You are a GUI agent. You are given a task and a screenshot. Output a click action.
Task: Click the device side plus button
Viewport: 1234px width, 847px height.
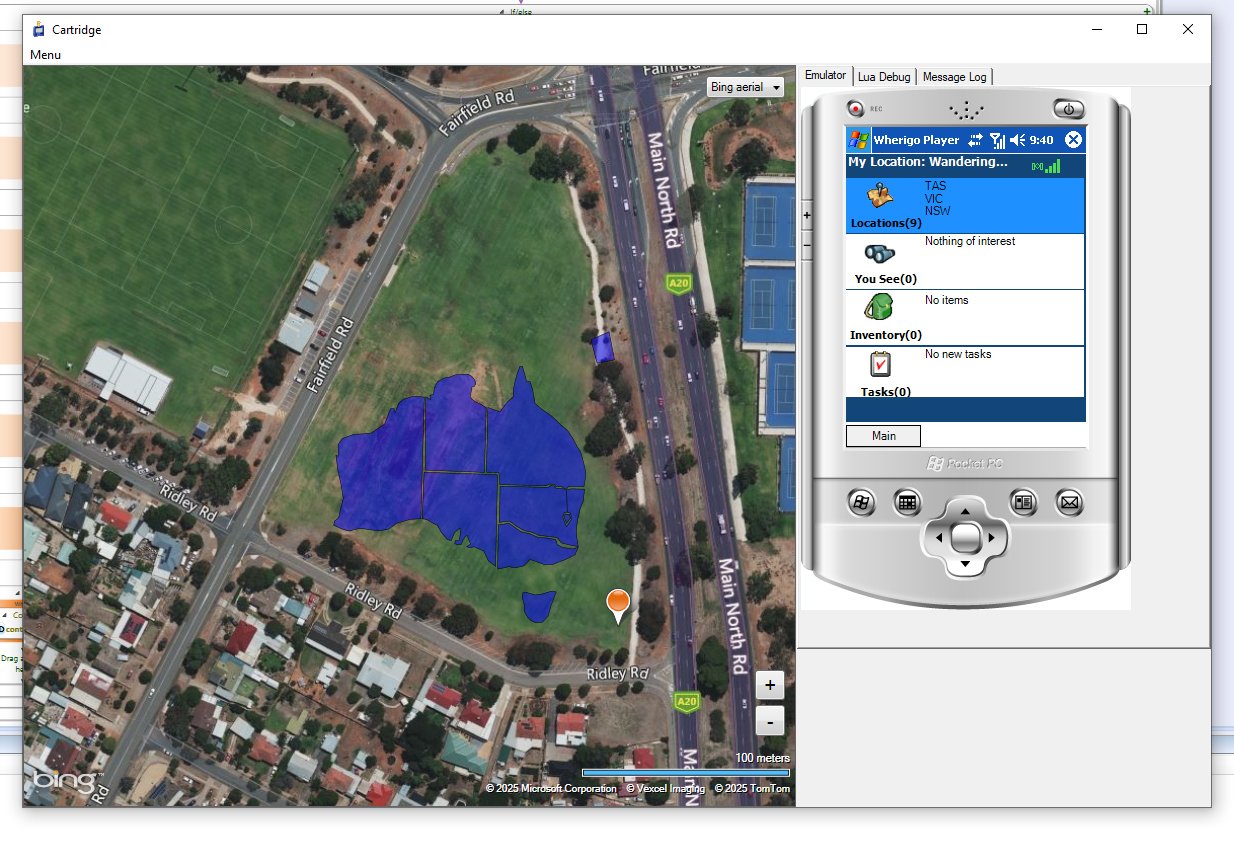pos(807,215)
